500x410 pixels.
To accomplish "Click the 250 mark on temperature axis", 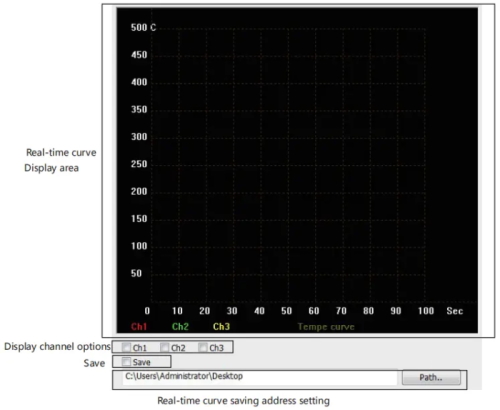I will click(x=139, y=164).
